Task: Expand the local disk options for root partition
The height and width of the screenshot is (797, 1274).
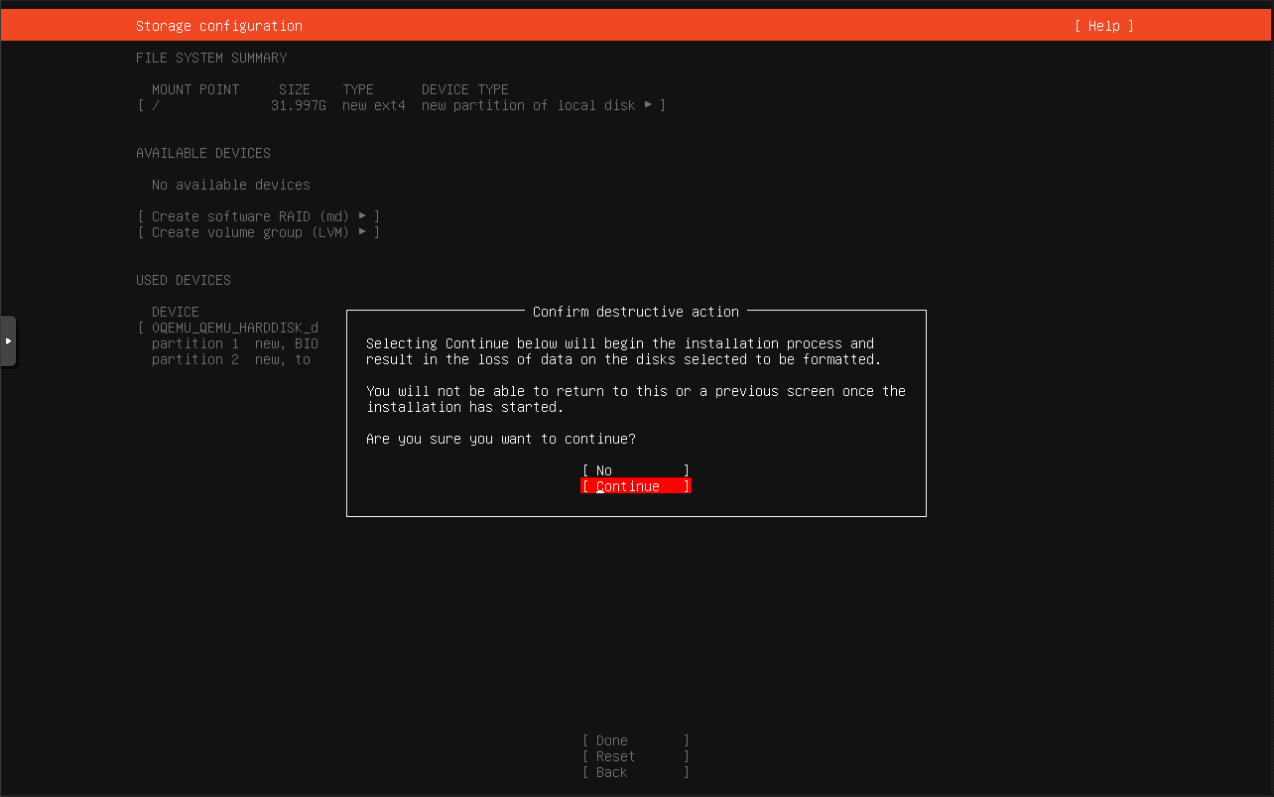Action: pos(649,105)
